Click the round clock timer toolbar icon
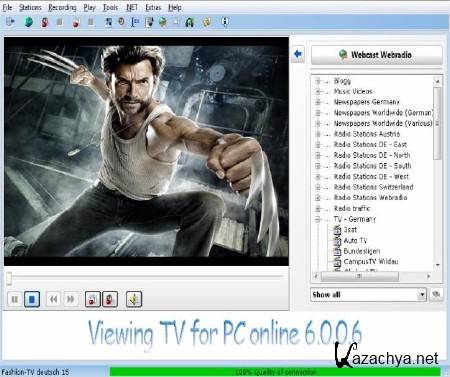 121,22
